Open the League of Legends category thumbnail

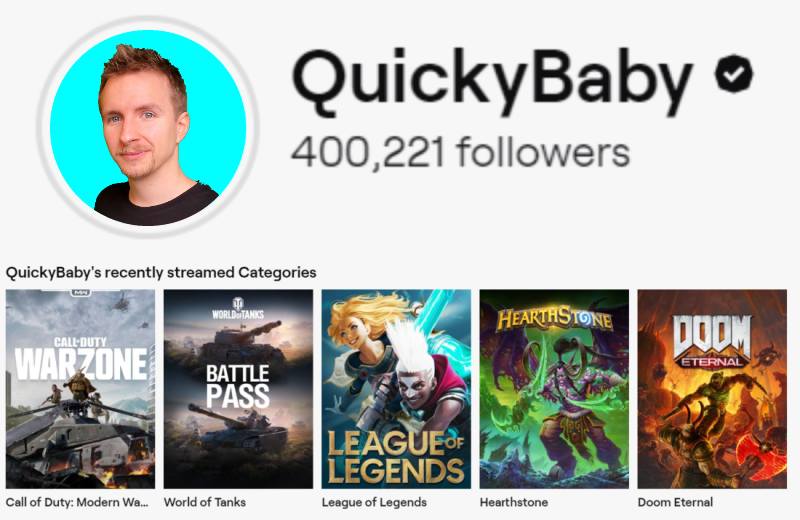[x=396, y=389]
